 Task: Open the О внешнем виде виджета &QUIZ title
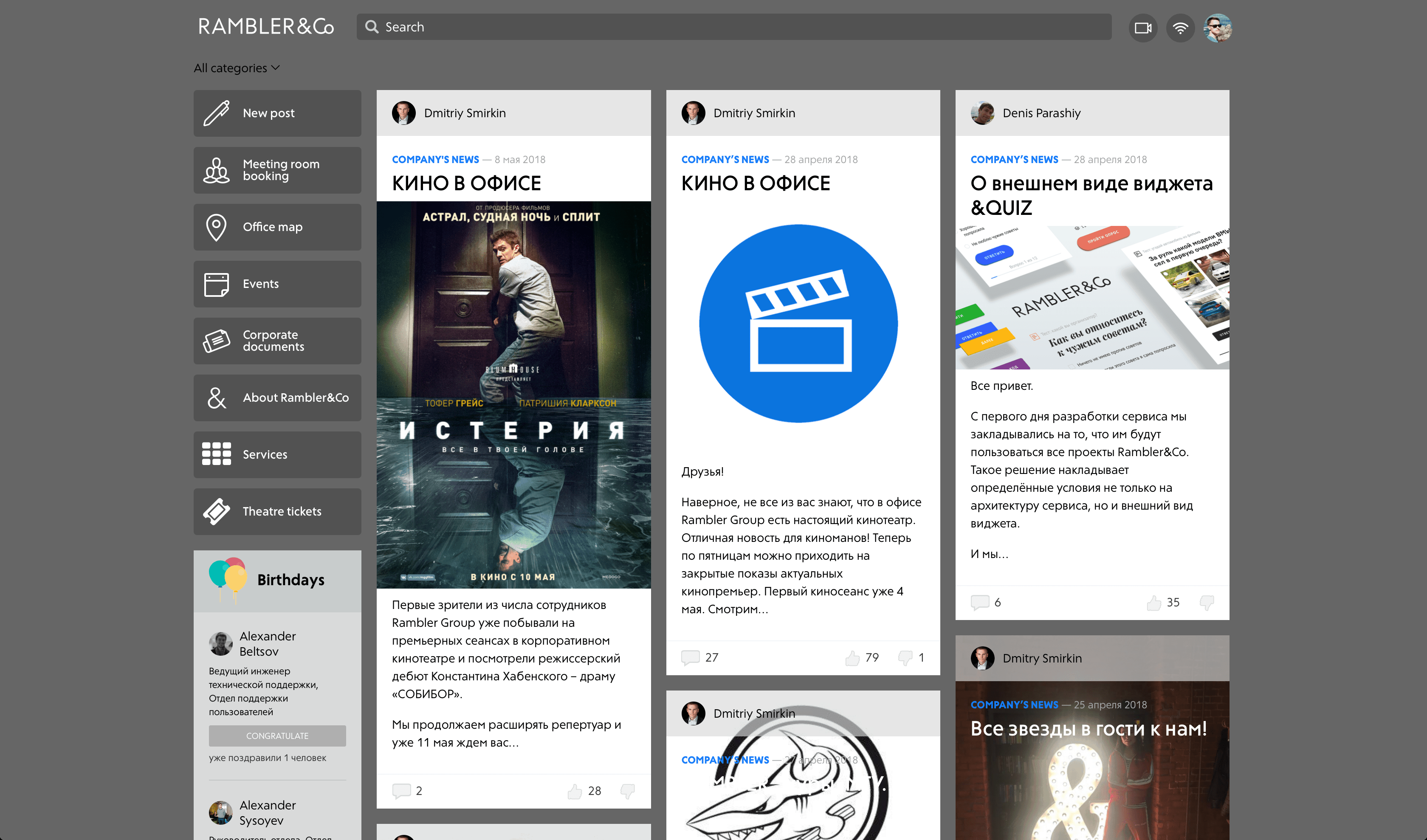(1091, 195)
